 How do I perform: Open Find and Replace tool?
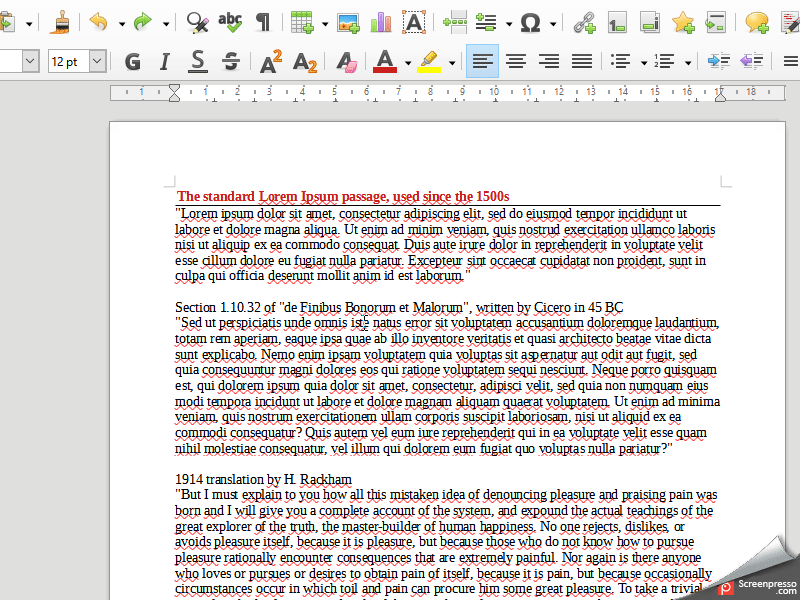(x=197, y=22)
